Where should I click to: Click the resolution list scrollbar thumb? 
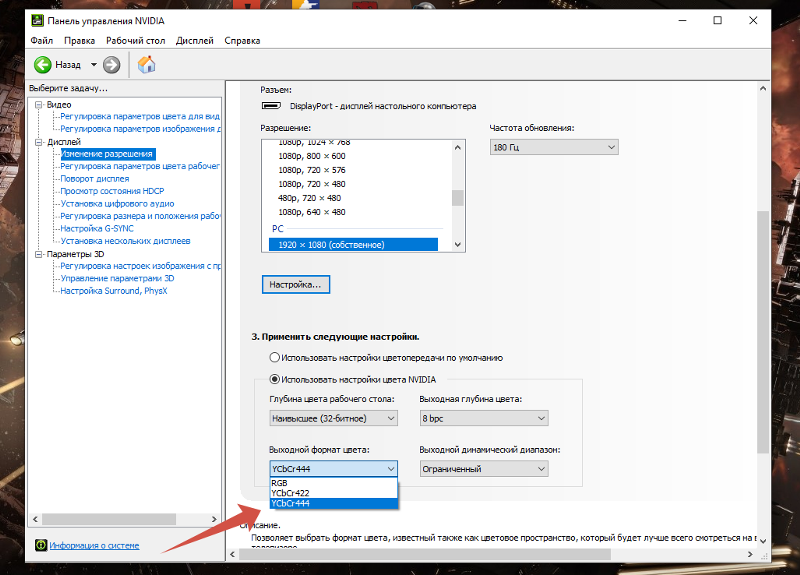coord(458,198)
